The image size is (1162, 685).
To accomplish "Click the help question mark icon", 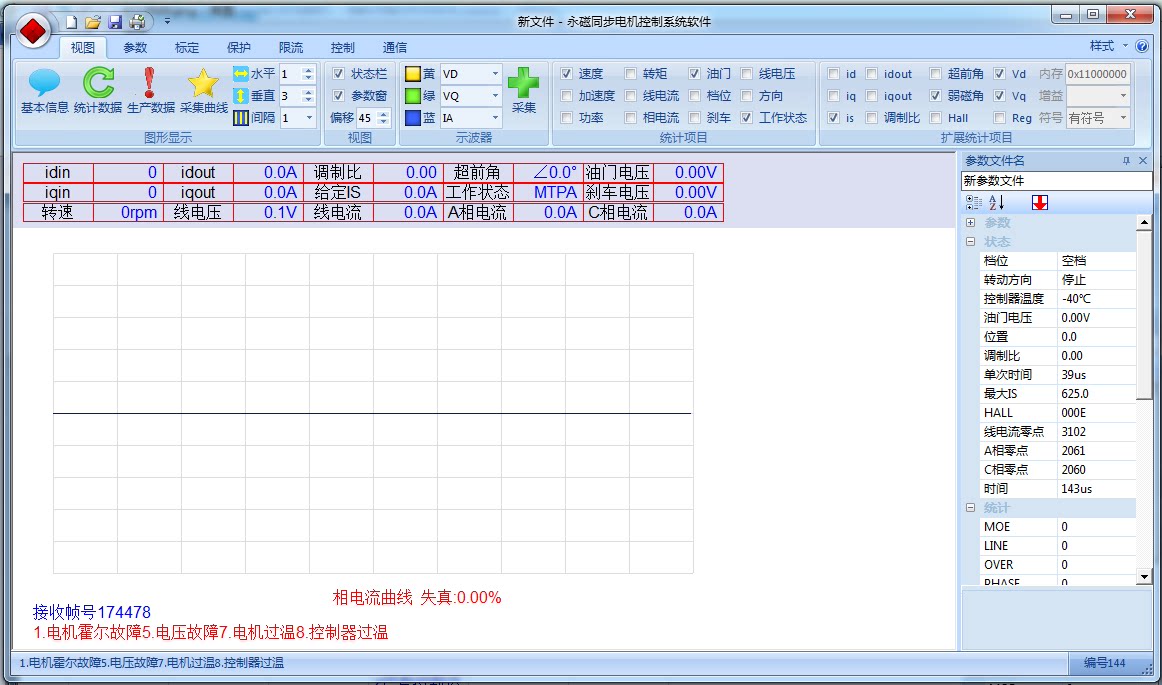I will point(1141,46).
